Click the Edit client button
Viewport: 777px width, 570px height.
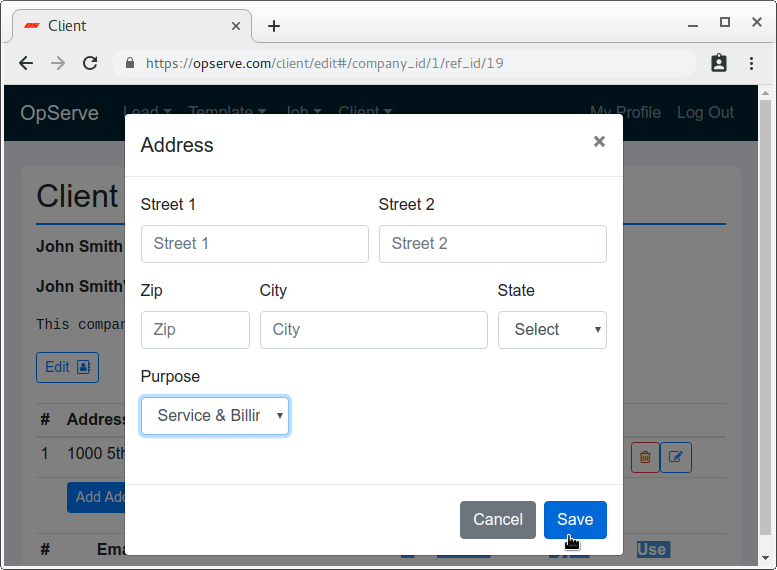pos(67,367)
